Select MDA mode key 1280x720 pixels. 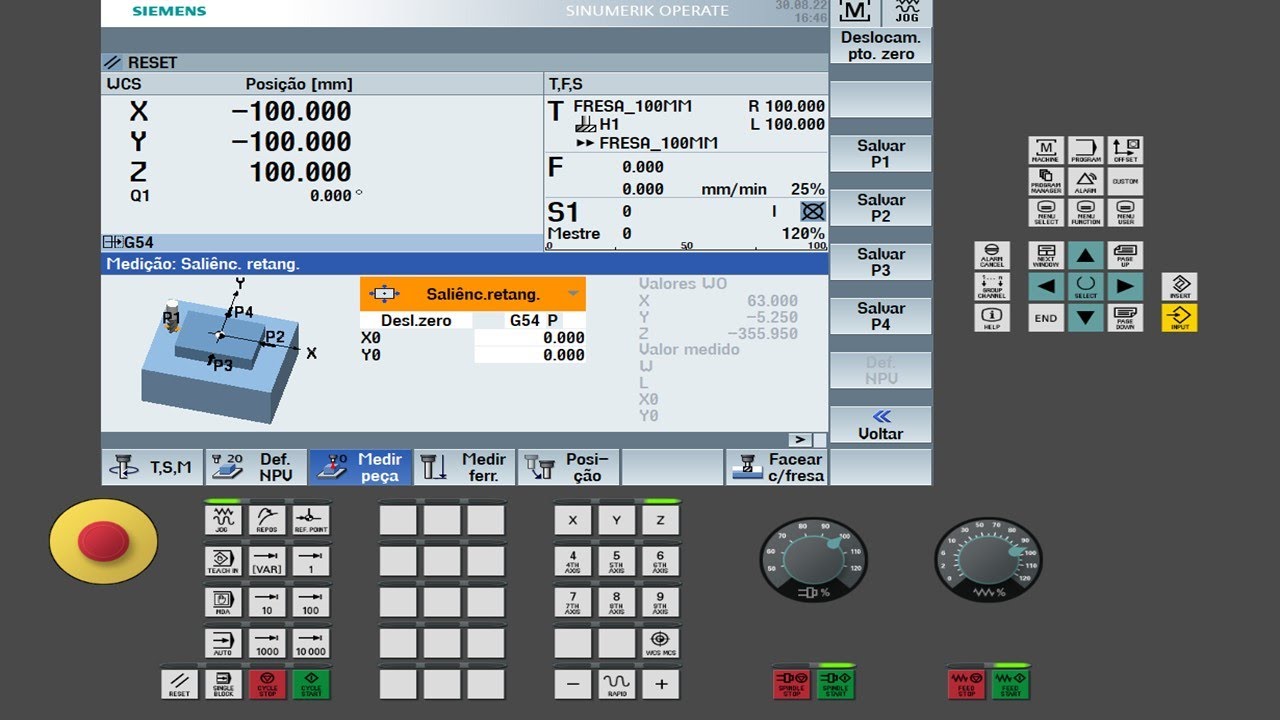223,602
